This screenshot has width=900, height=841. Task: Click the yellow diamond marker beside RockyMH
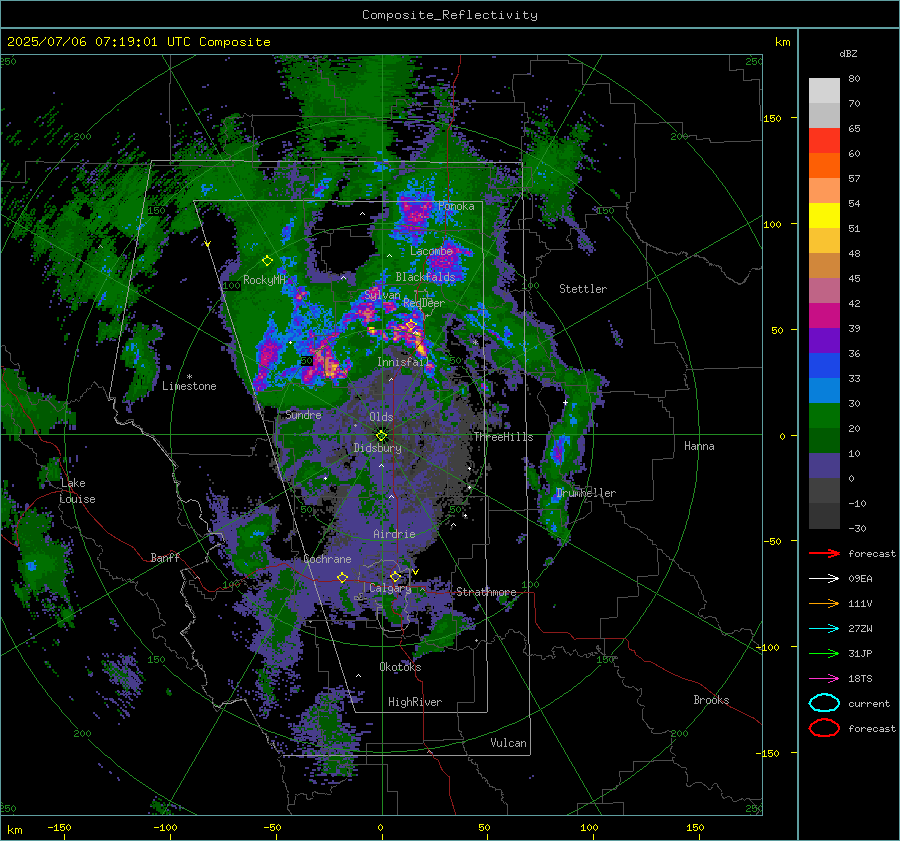coord(267,261)
